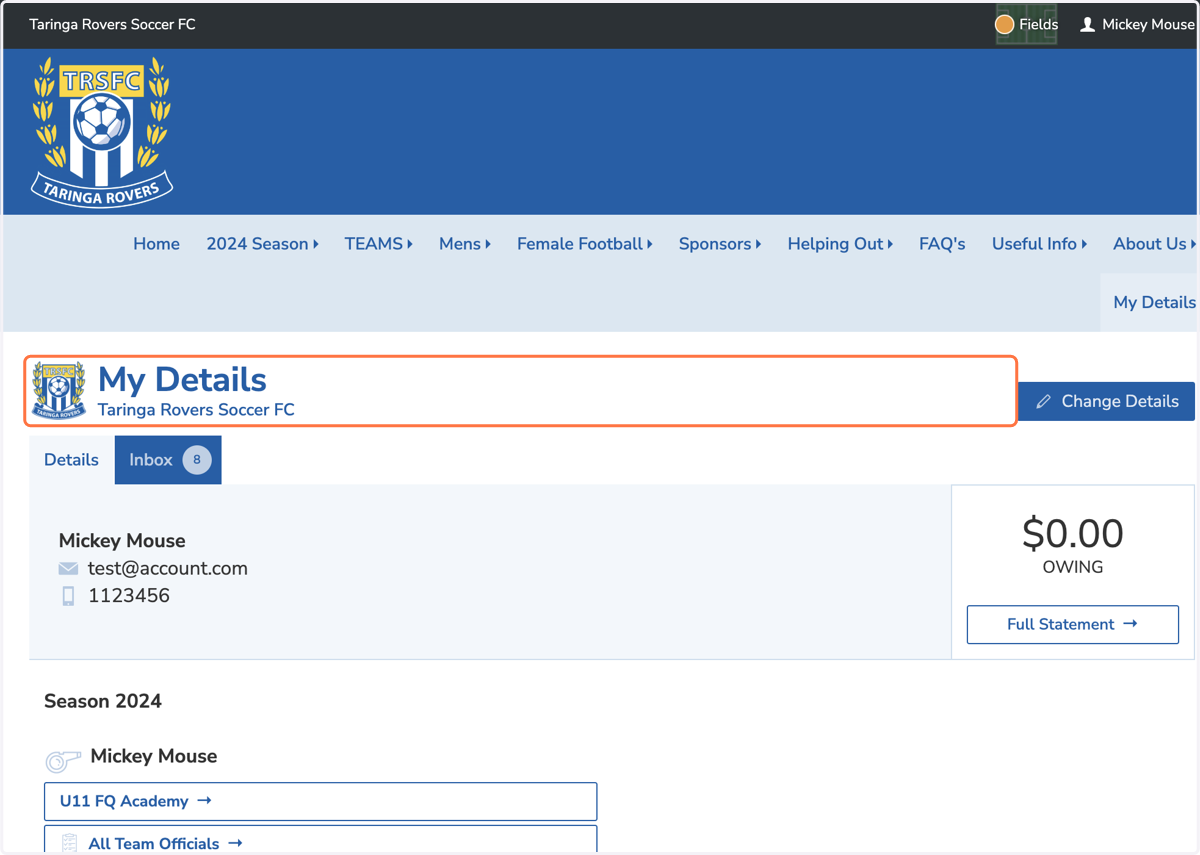This screenshot has width=1200, height=855.
Task: Switch to the Inbox tab
Action: tap(168, 460)
